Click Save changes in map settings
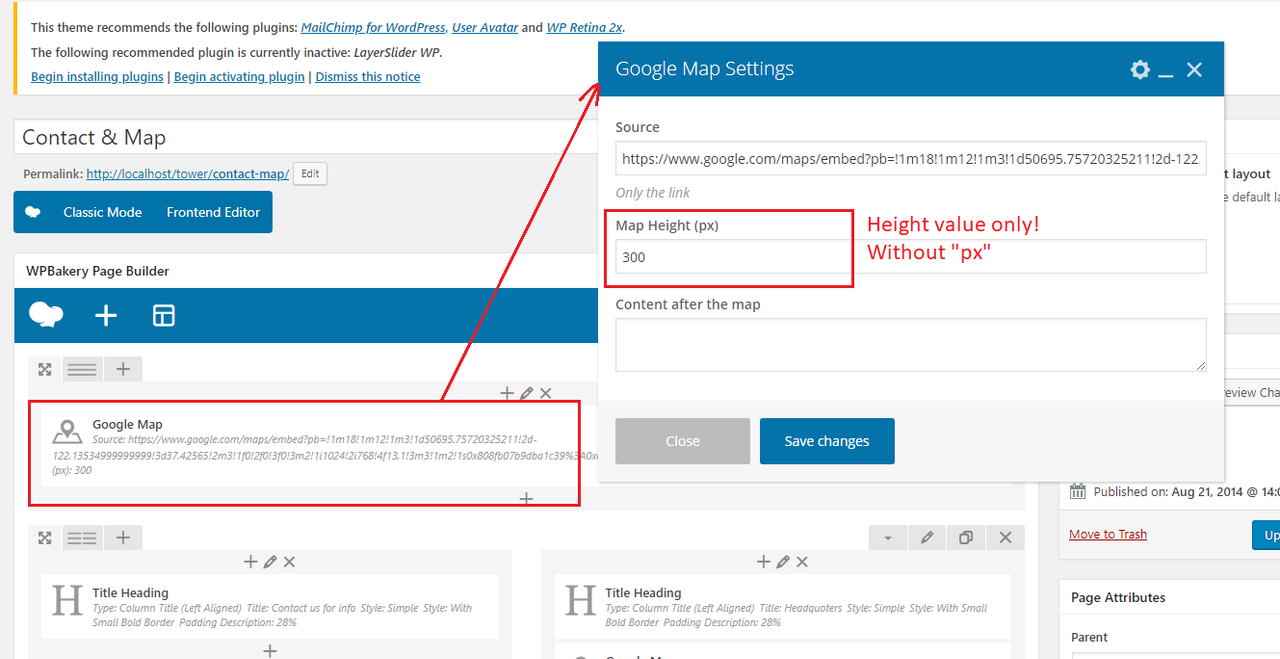The image size is (1280, 659). point(827,441)
